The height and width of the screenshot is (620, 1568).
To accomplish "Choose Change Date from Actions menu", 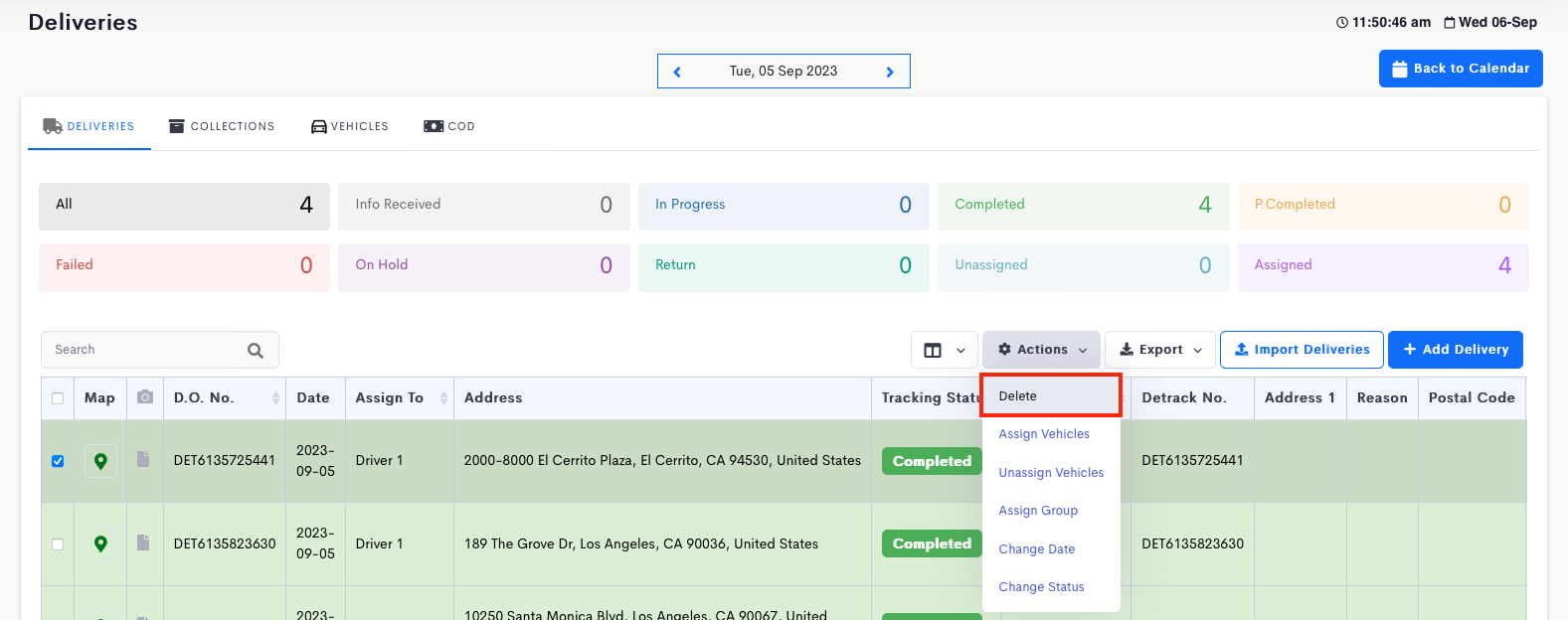I will coord(1037,549).
